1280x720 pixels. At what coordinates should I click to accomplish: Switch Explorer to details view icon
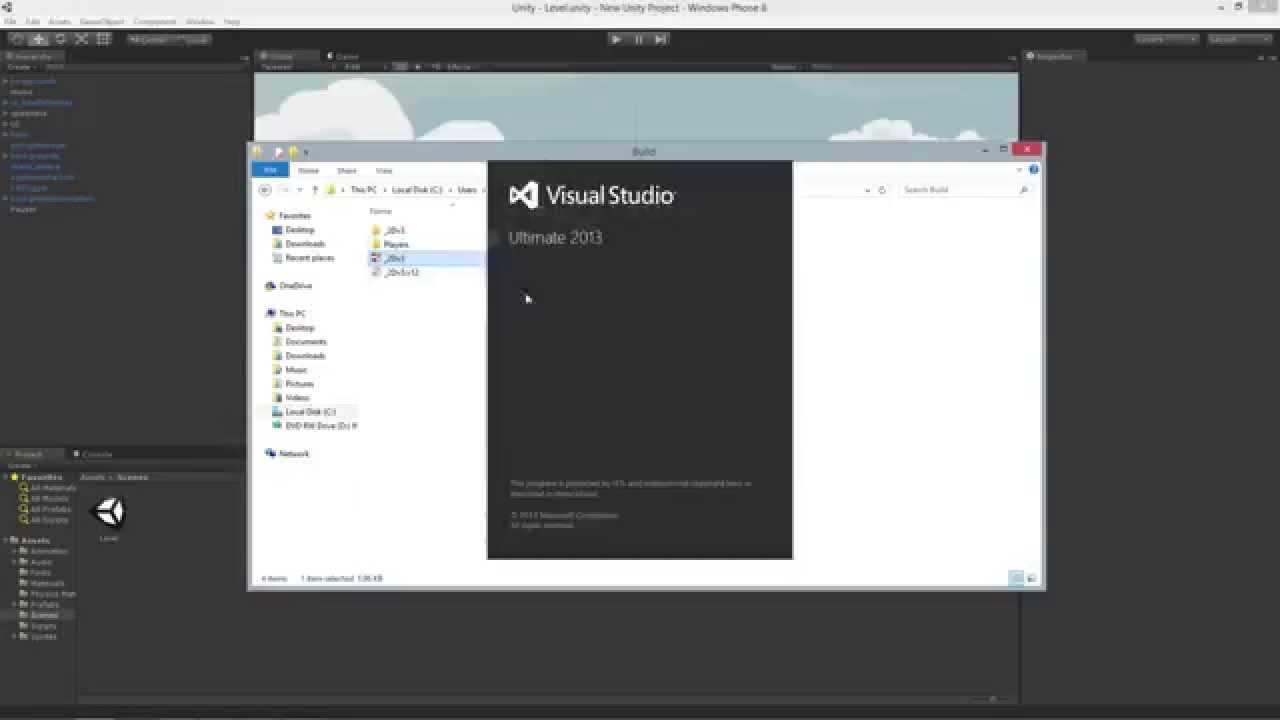pyautogui.click(x=1016, y=578)
